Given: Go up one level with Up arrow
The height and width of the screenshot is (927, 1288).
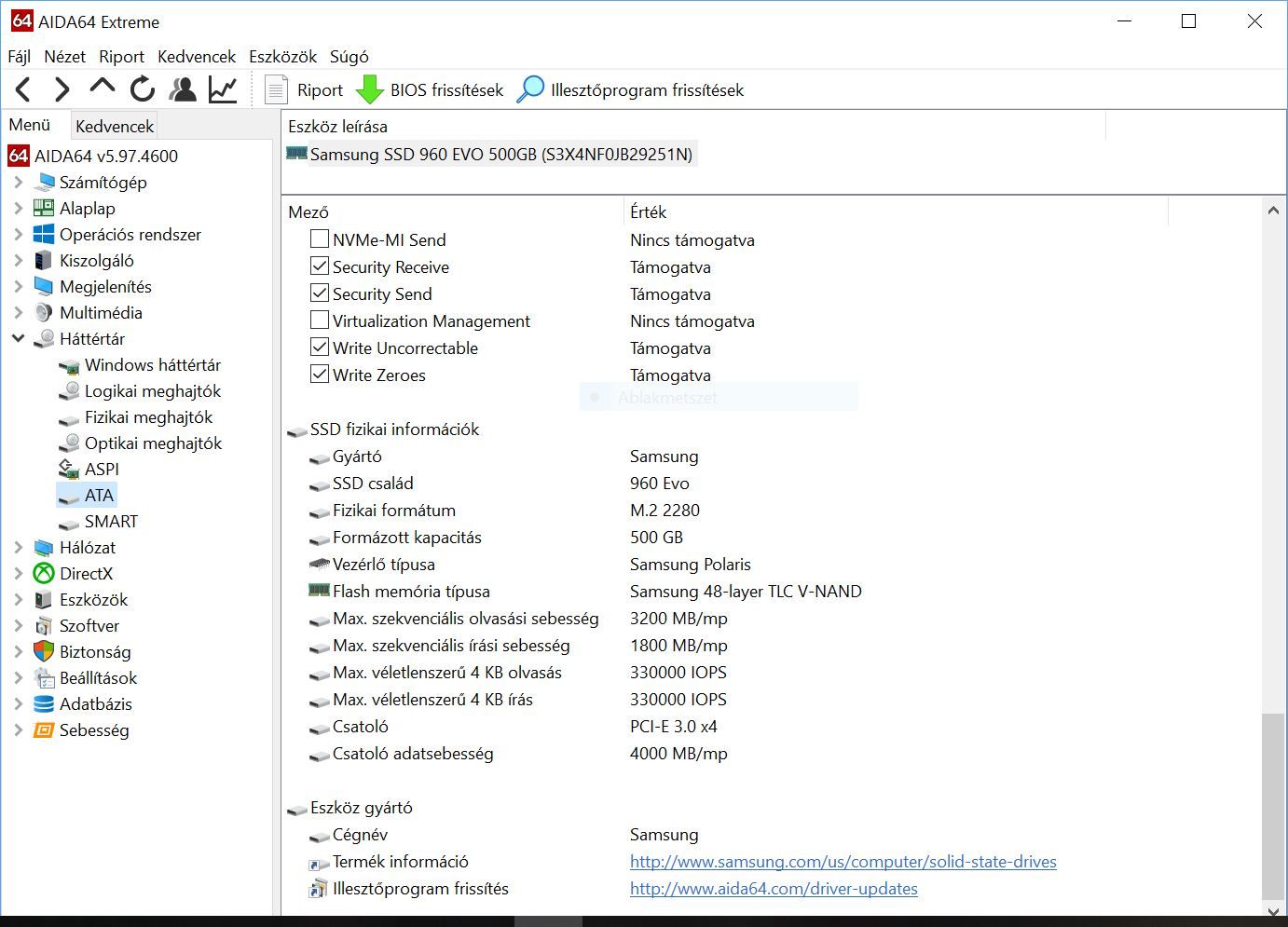Looking at the screenshot, I should (102, 88).
